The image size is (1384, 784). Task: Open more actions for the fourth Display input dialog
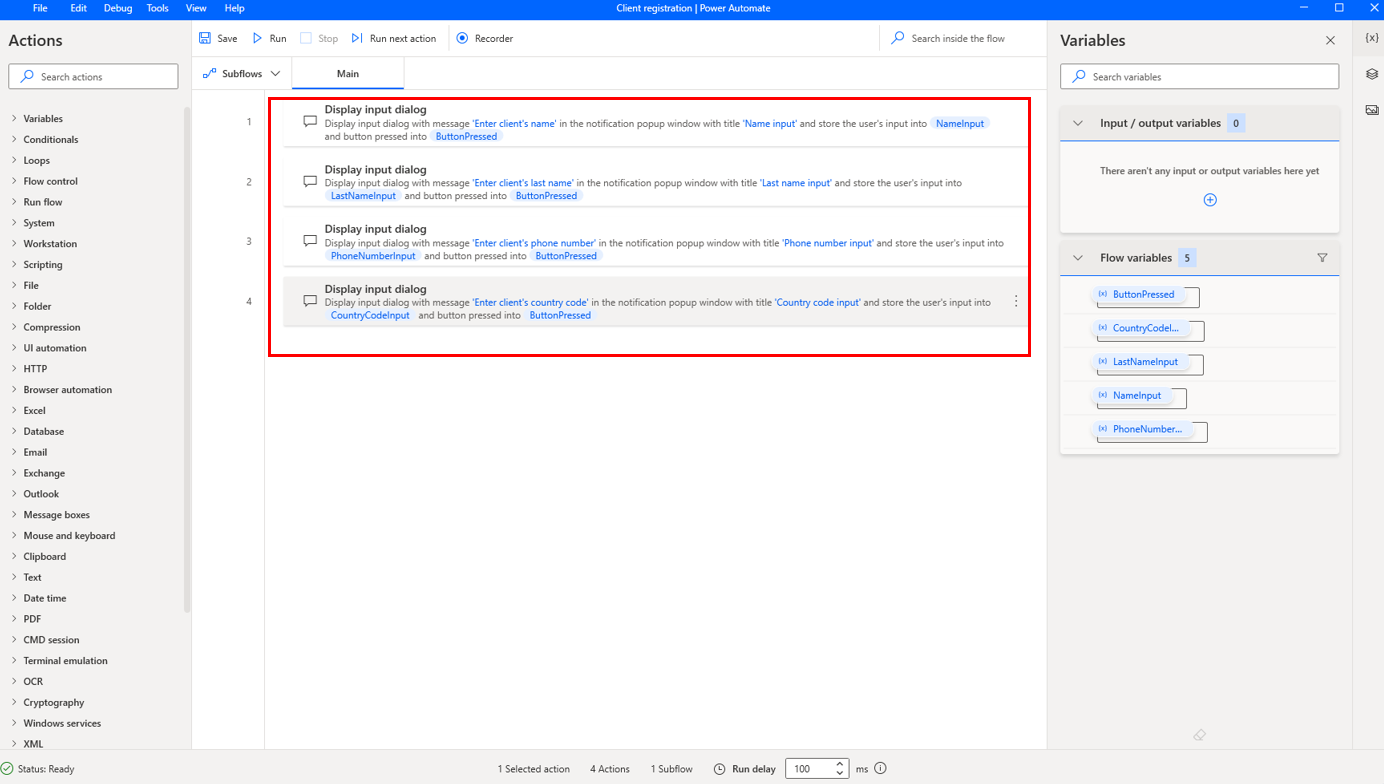tap(1016, 300)
